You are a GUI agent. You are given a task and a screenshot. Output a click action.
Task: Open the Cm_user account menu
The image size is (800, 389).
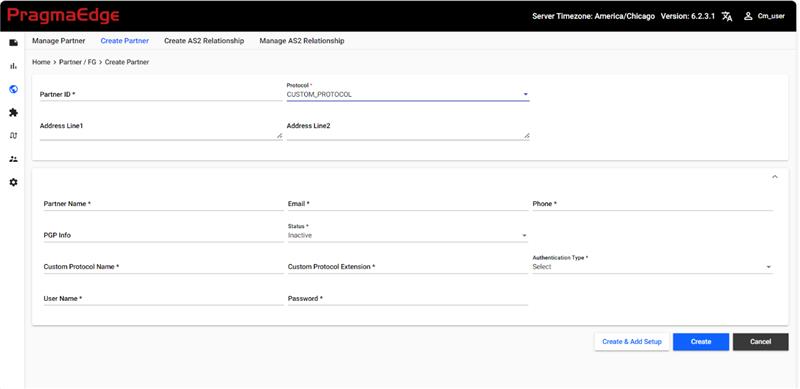[x=764, y=16]
